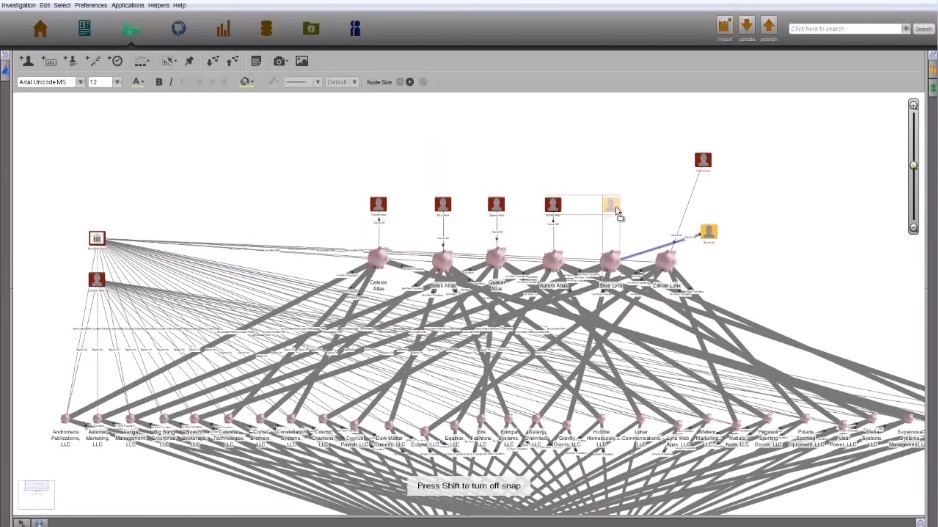Viewport: 938px width, 527px height.
Task: Click the add person with document tool
Action: point(71,60)
